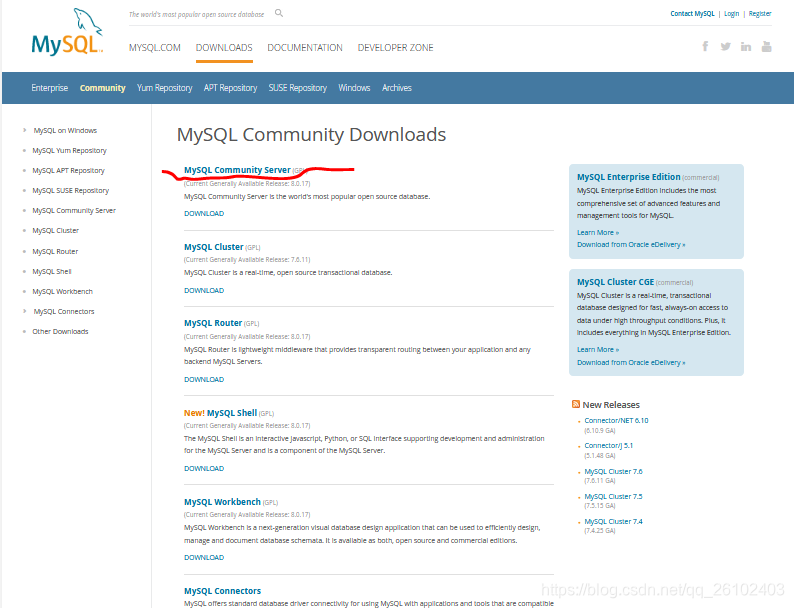The width and height of the screenshot is (794, 608).
Task: Click the Login link
Action: (731, 14)
